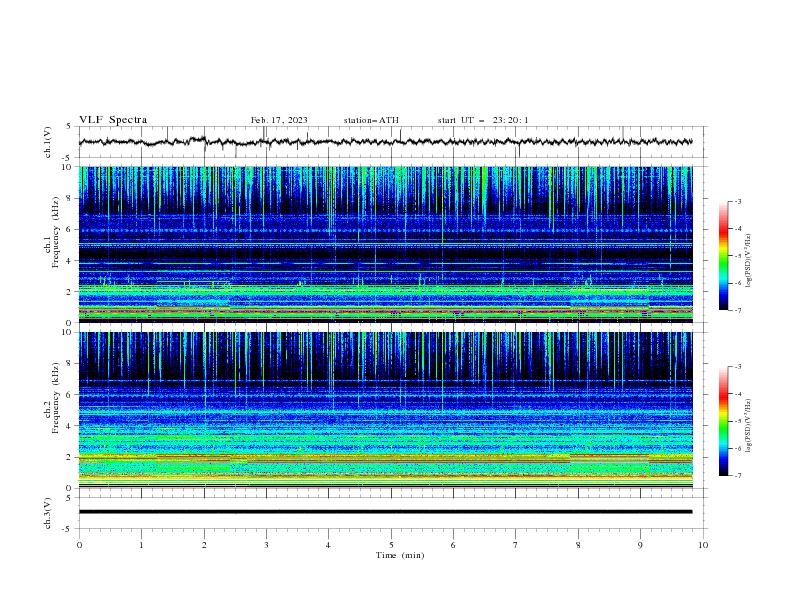Screen dimensions: 792x612
Task: Click time axis tick label "4"
Action: point(328,545)
